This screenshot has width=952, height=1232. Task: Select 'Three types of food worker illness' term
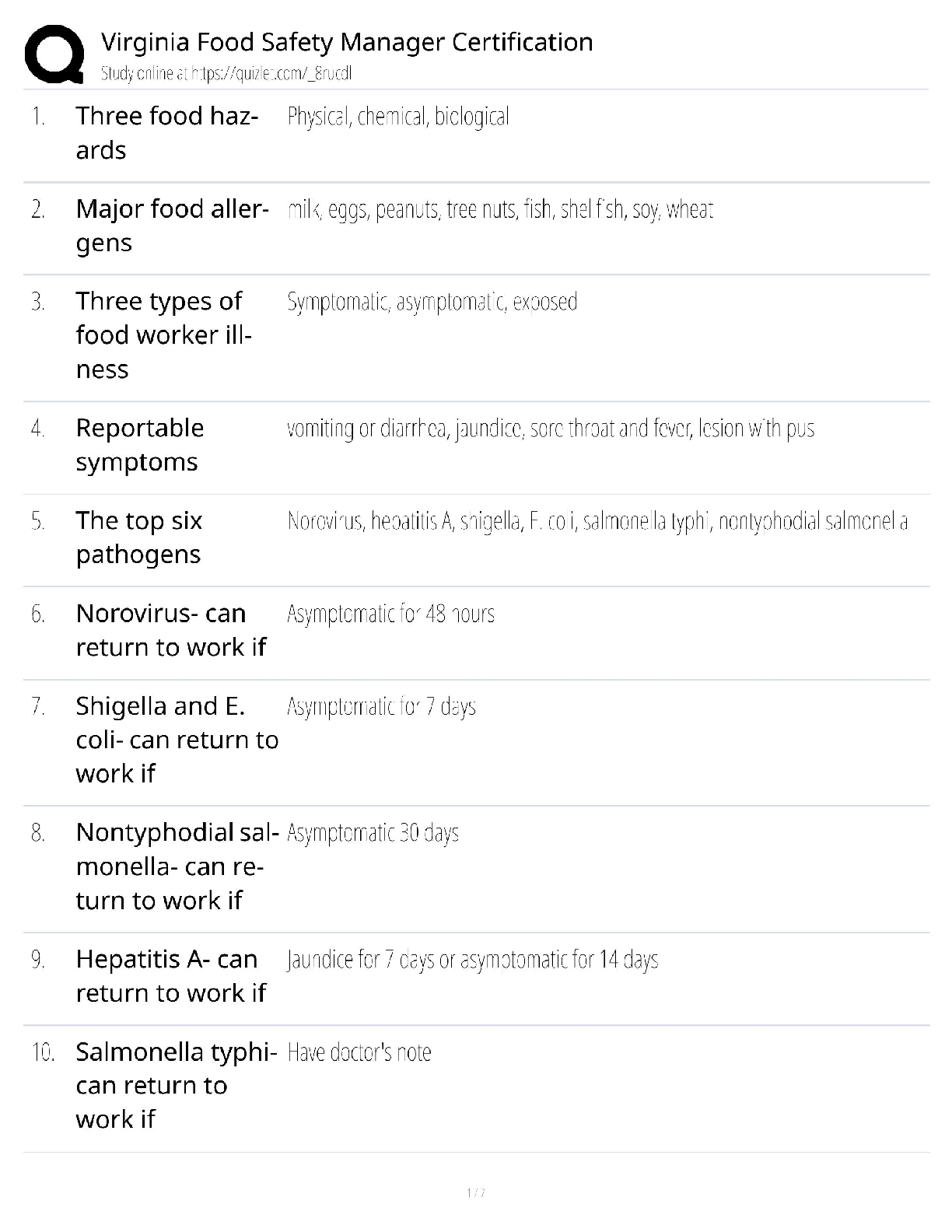click(163, 335)
